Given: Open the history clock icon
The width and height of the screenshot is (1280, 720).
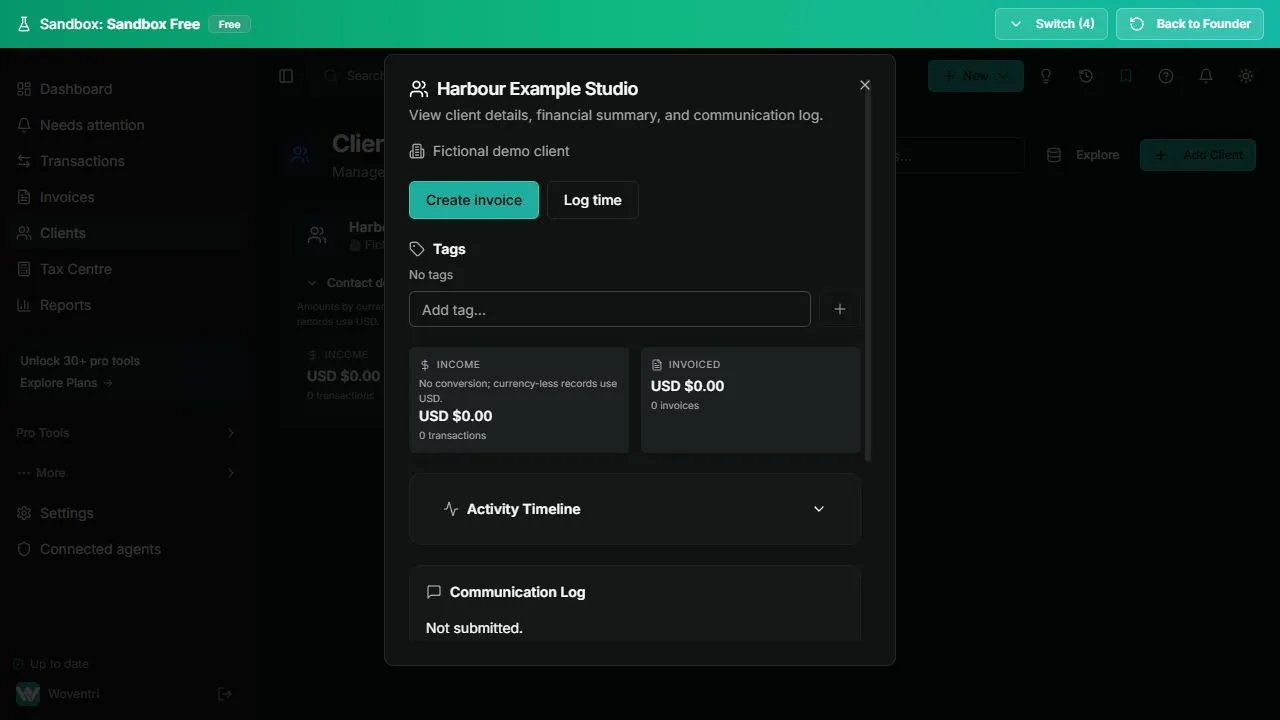Looking at the screenshot, I should [x=1086, y=76].
